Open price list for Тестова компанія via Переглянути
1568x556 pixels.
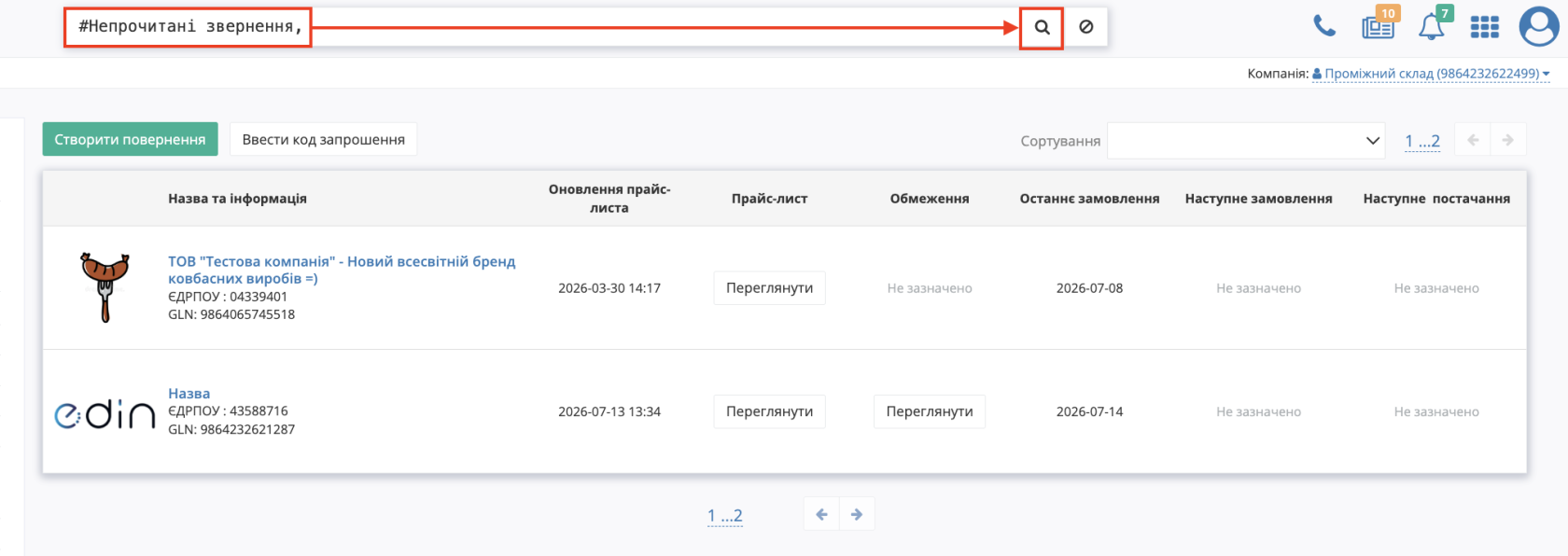(x=769, y=287)
